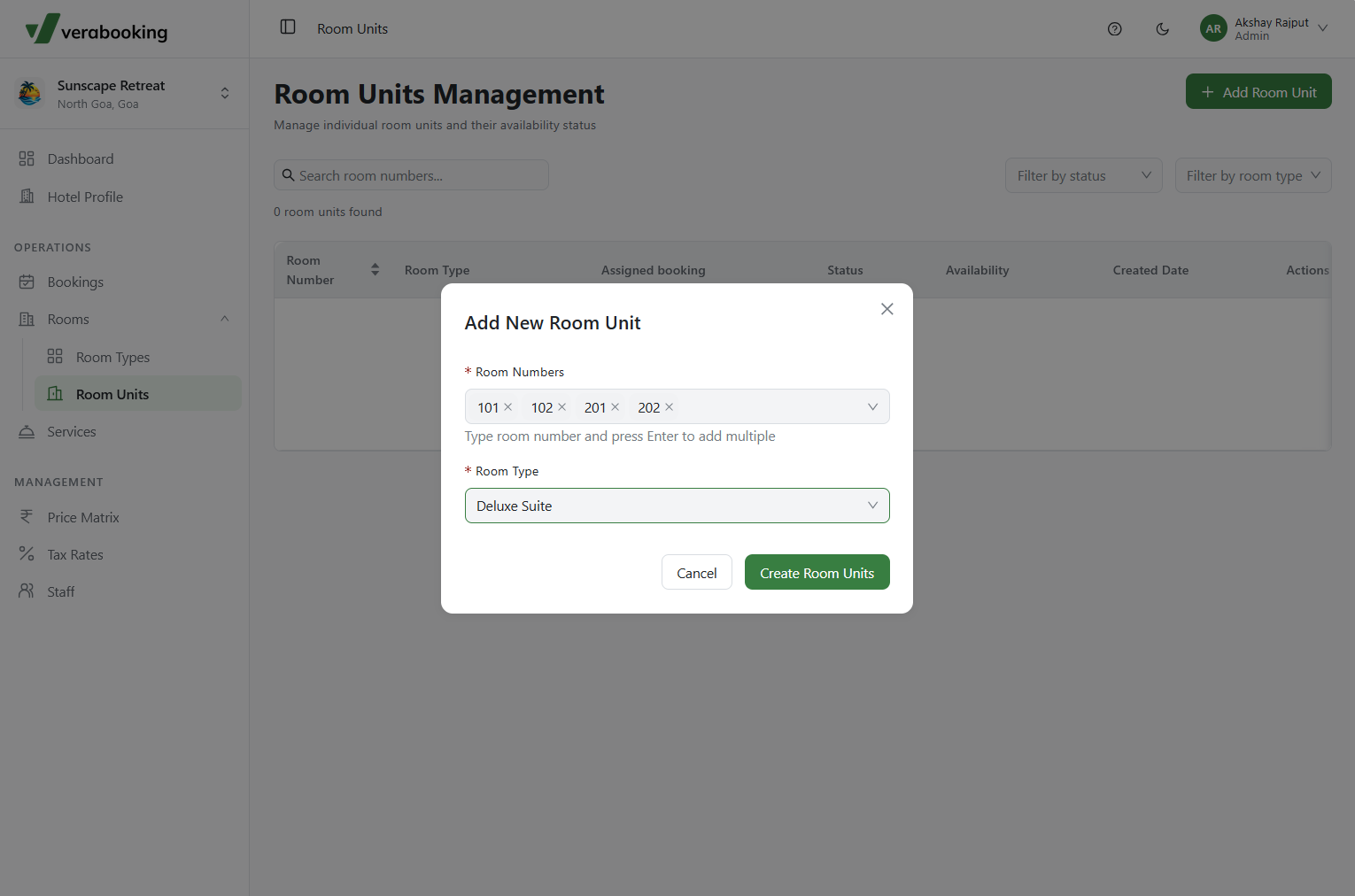Click the verabooking logo
Image resolution: width=1355 pixels, height=896 pixels.
click(97, 29)
